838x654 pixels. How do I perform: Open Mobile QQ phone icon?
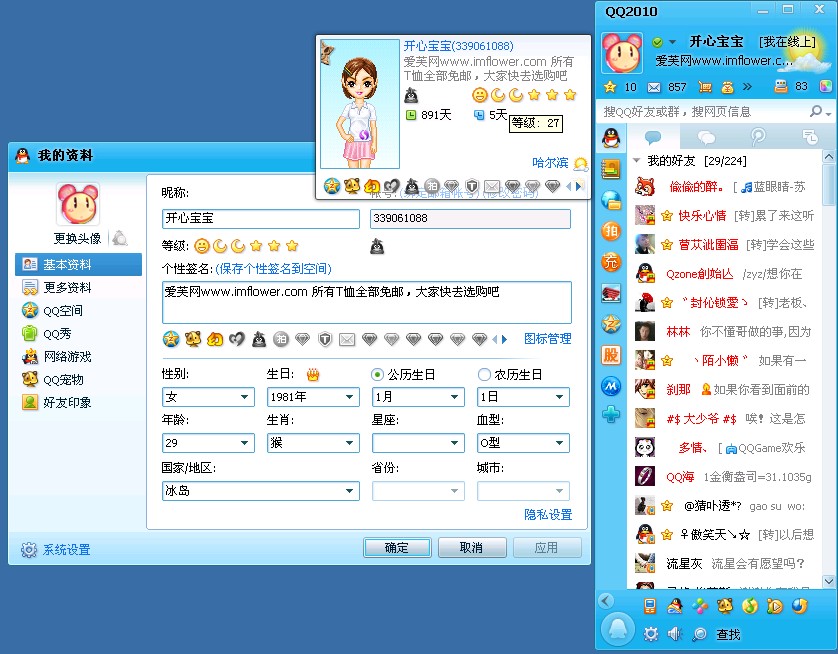click(649, 607)
